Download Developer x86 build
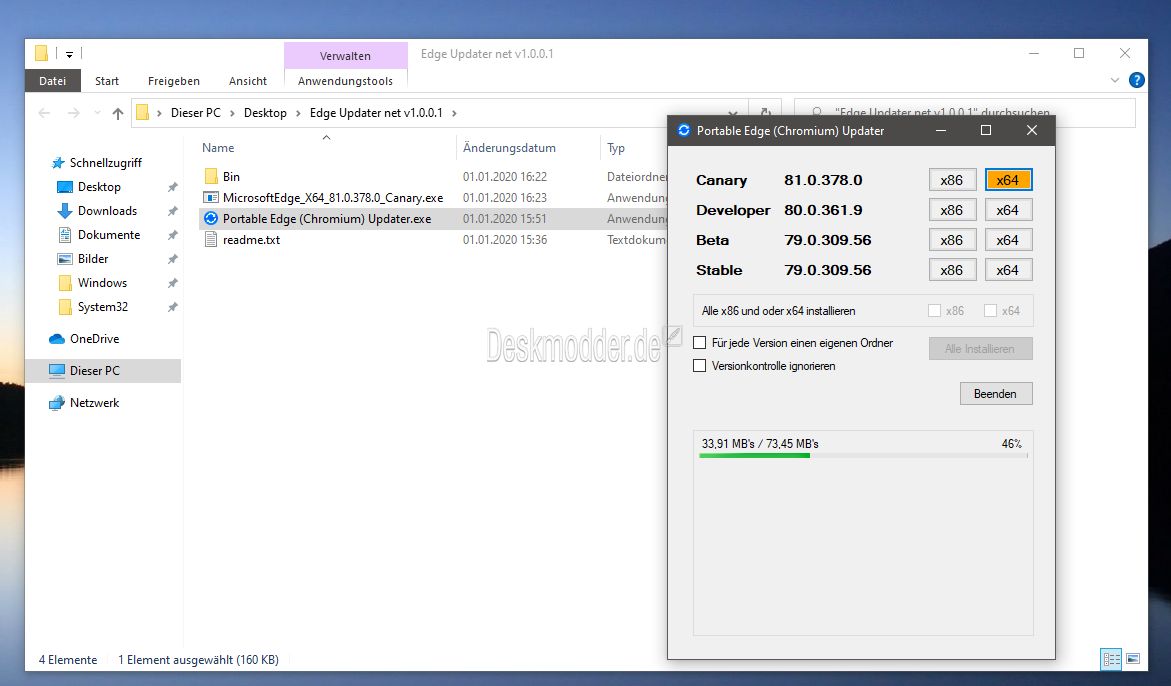 [x=952, y=210]
